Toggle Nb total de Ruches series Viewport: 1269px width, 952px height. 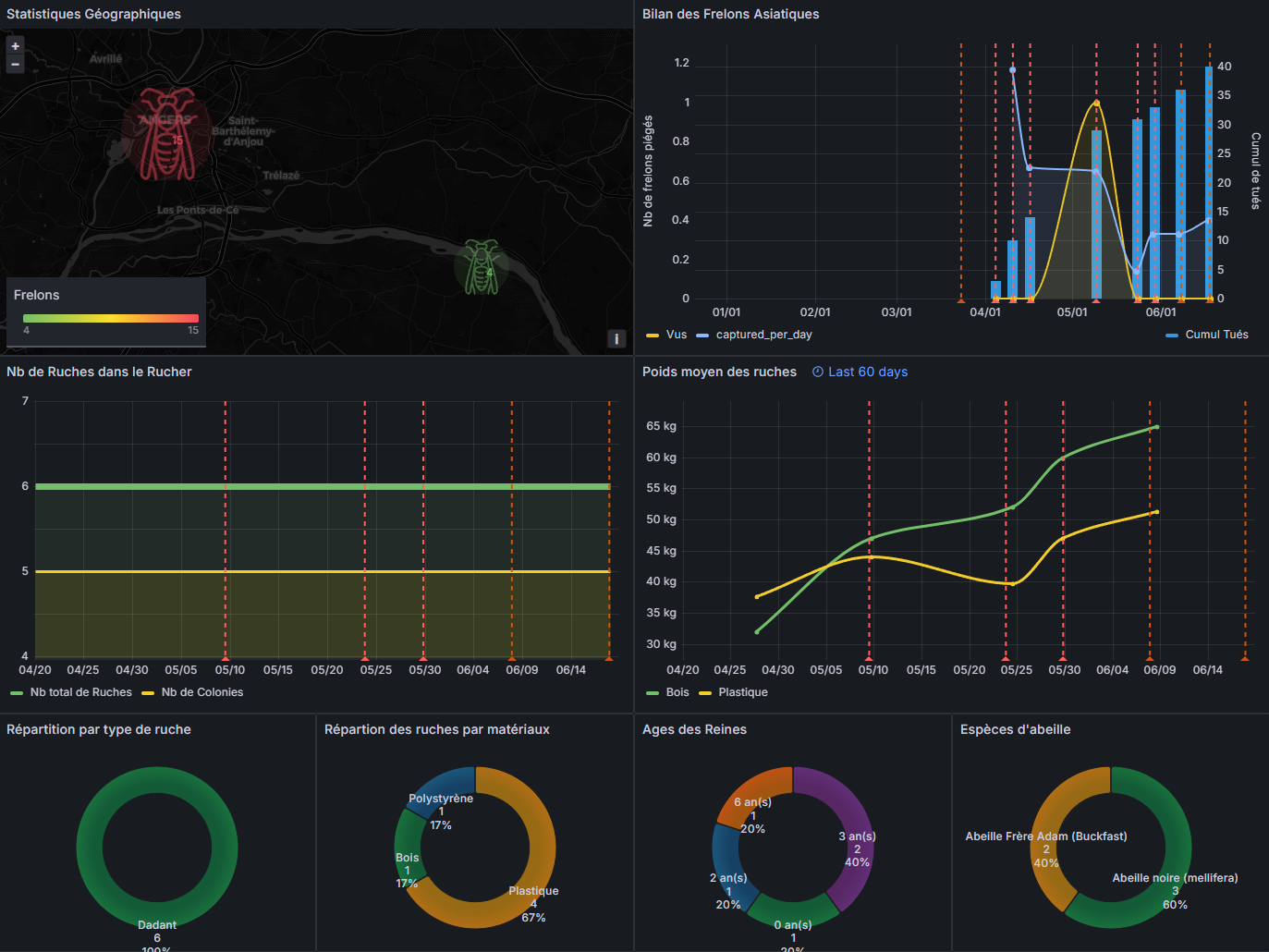point(80,692)
